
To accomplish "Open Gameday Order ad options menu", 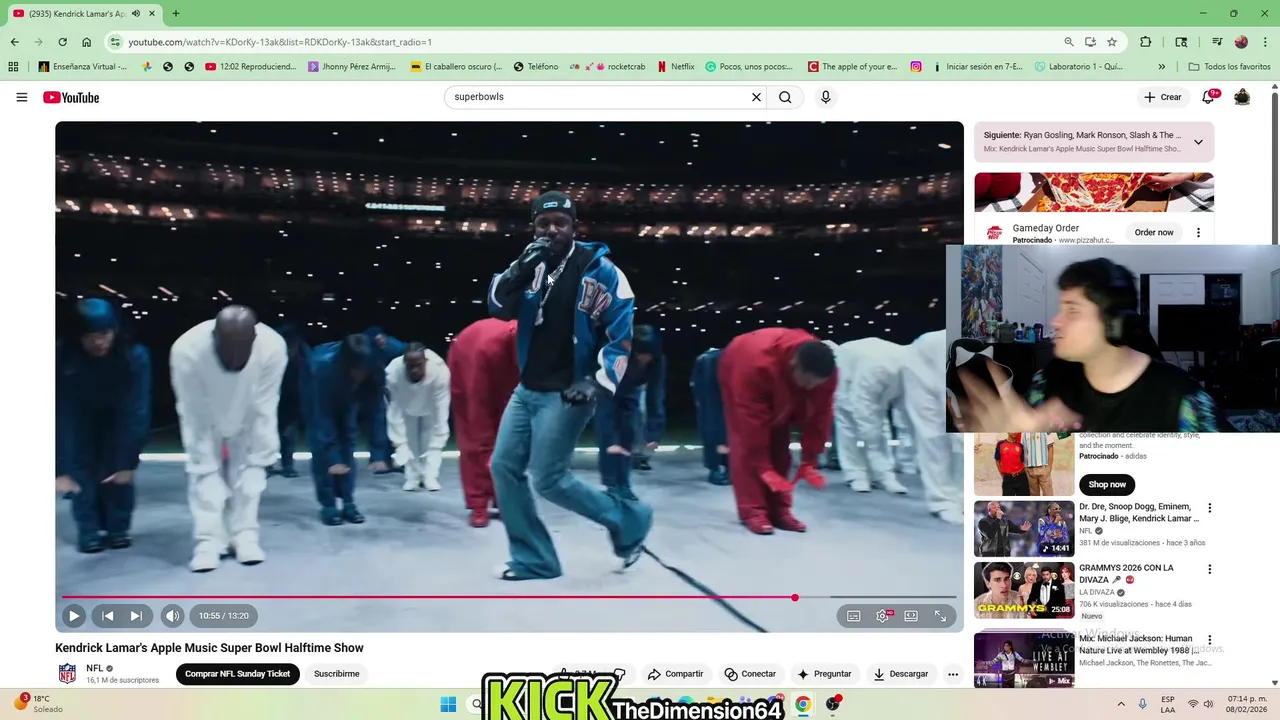I will tap(1198, 232).
